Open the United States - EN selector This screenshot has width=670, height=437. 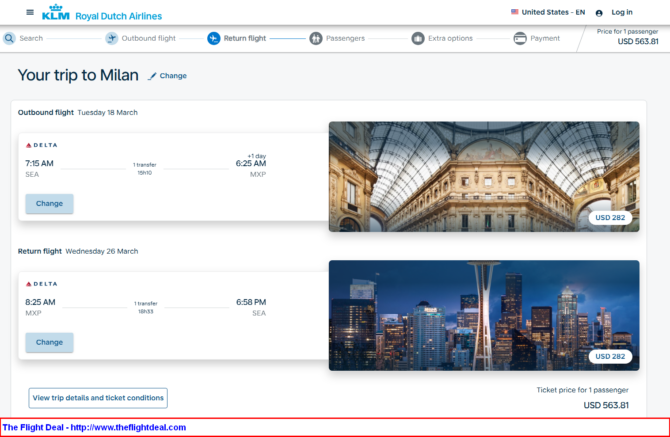(x=548, y=12)
